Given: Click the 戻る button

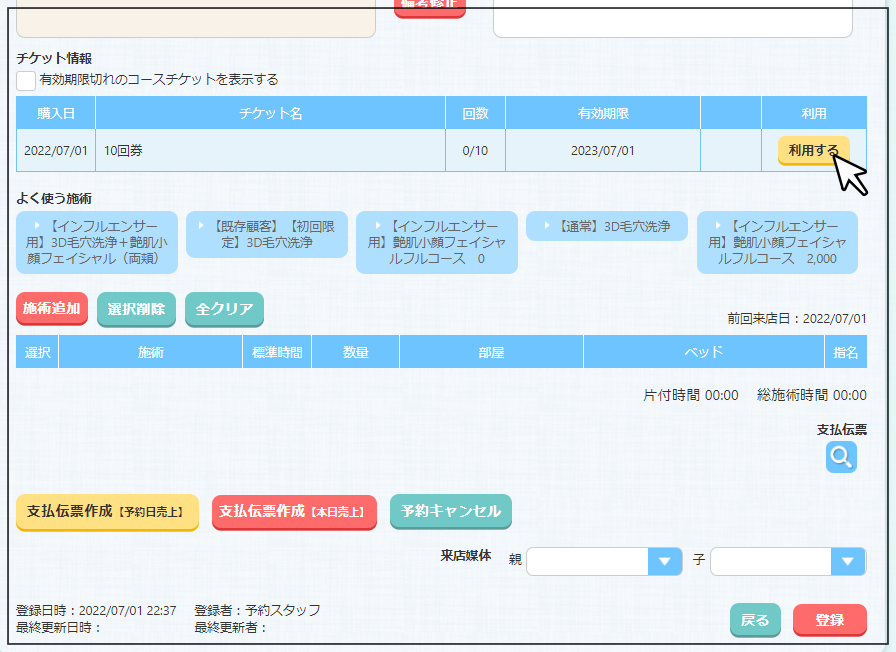Looking at the screenshot, I should click(755, 620).
